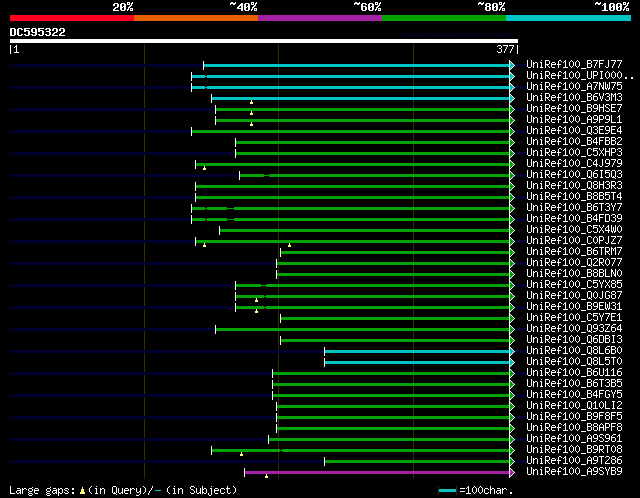The width and height of the screenshot is (640, 498).
Task: Click the purple arrowhead ending the A9SYB9 bar
Action: [x=512, y=473]
